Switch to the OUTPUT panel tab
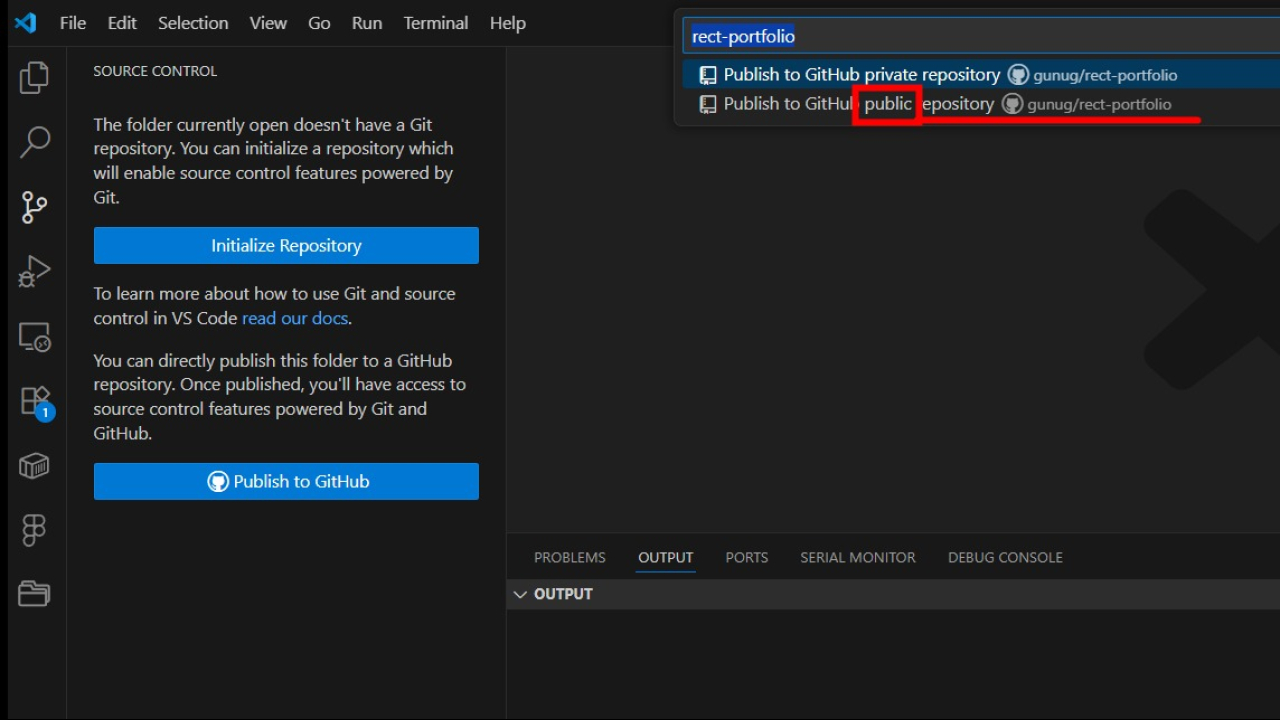 coord(666,558)
